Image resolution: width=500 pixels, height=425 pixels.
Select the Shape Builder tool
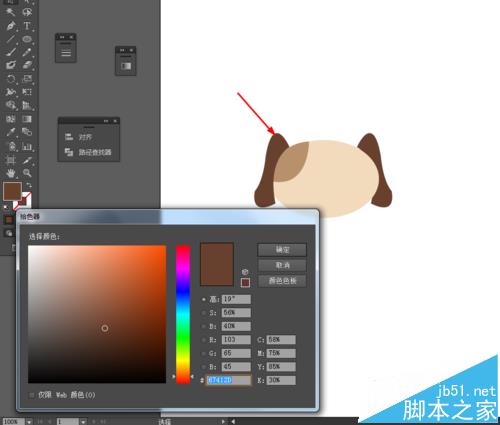click(10, 105)
